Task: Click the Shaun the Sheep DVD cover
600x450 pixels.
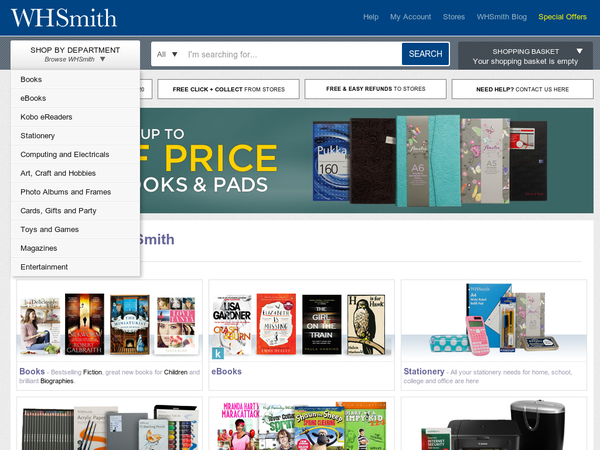Action: [x=319, y=428]
